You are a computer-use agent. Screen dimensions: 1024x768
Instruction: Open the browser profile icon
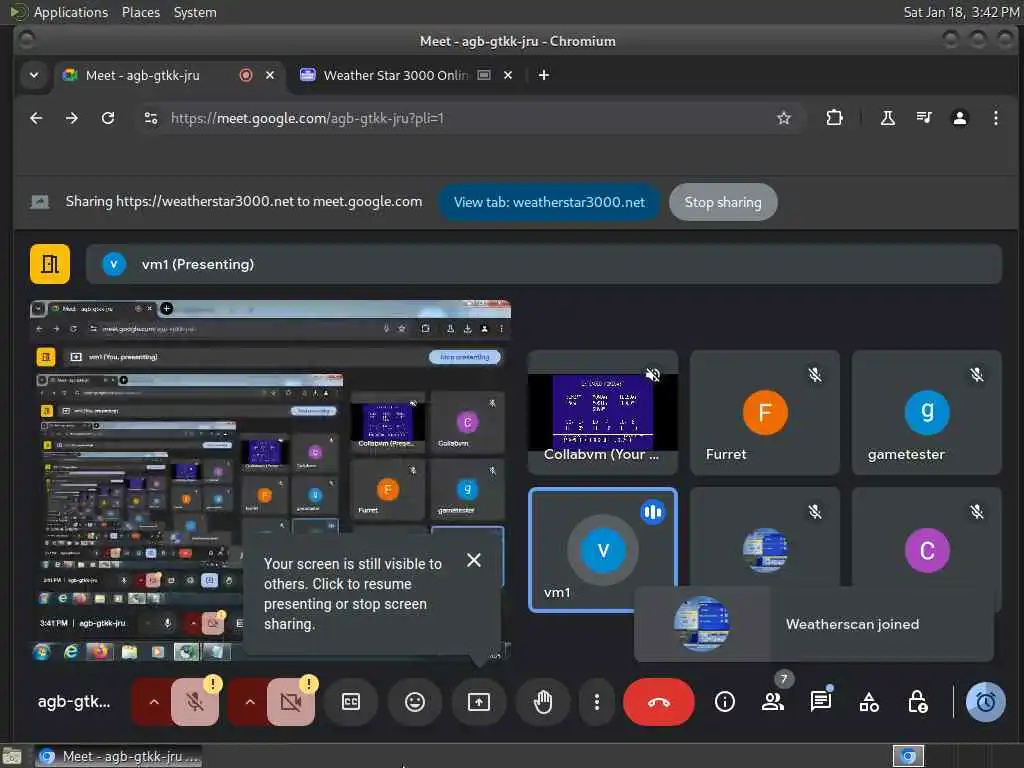(959, 118)
